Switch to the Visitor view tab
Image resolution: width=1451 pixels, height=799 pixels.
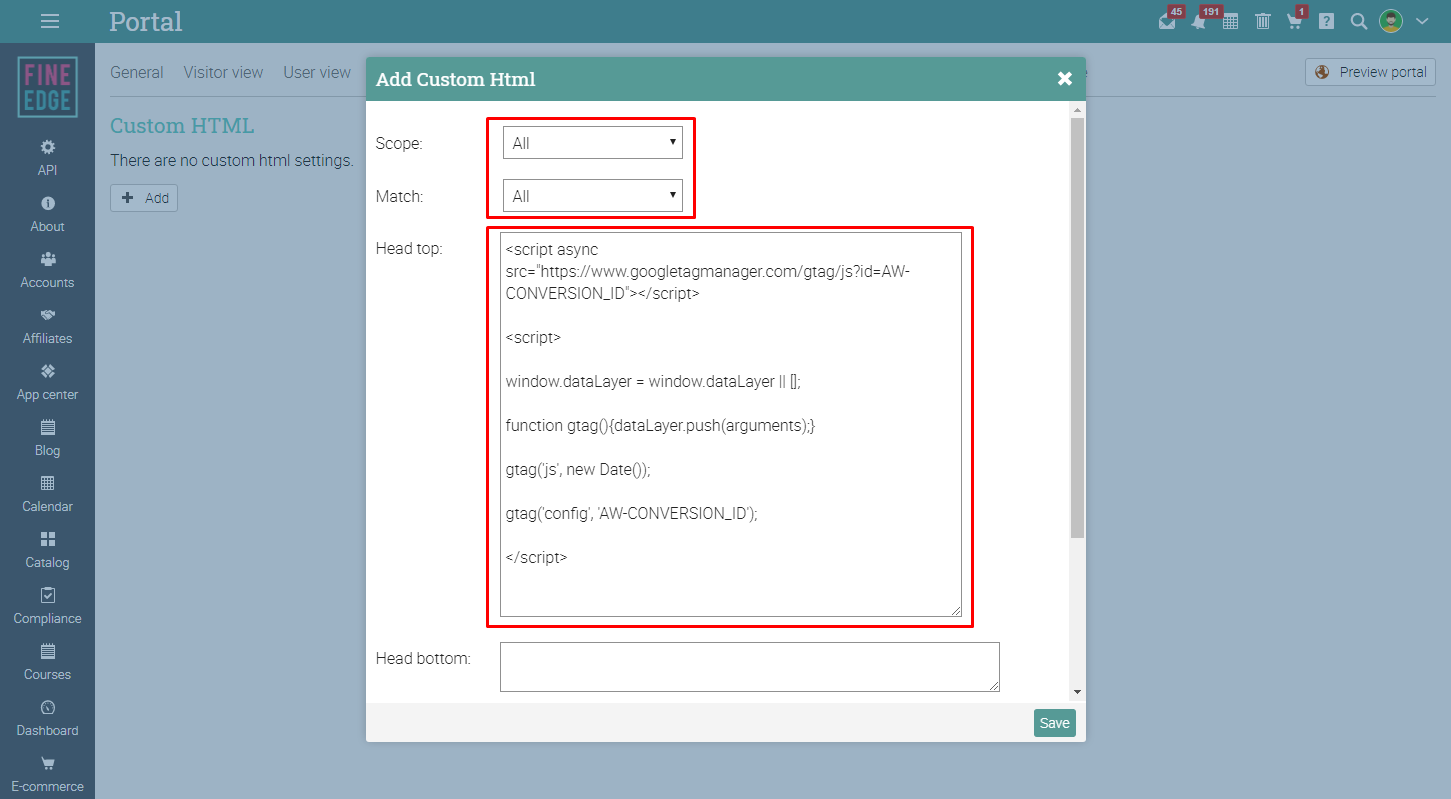[223, 72]
